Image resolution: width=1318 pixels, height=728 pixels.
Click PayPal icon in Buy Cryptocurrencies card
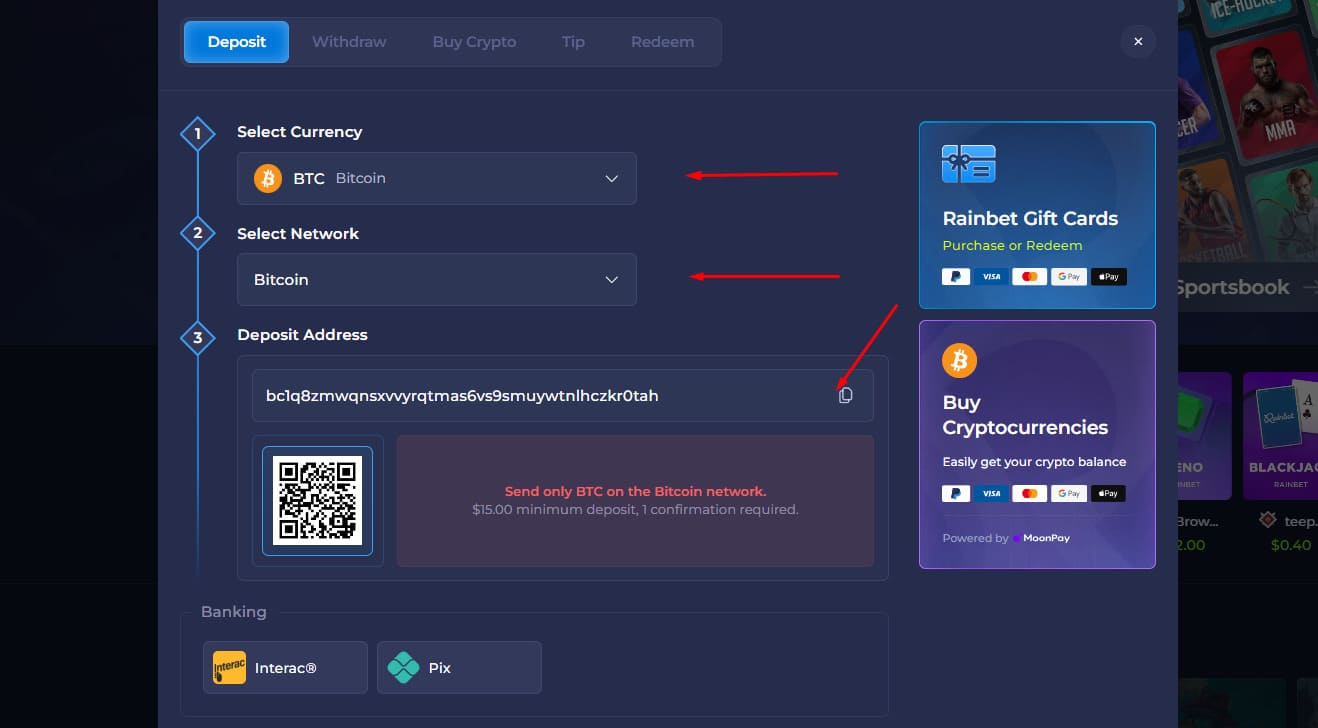point(956,493)
